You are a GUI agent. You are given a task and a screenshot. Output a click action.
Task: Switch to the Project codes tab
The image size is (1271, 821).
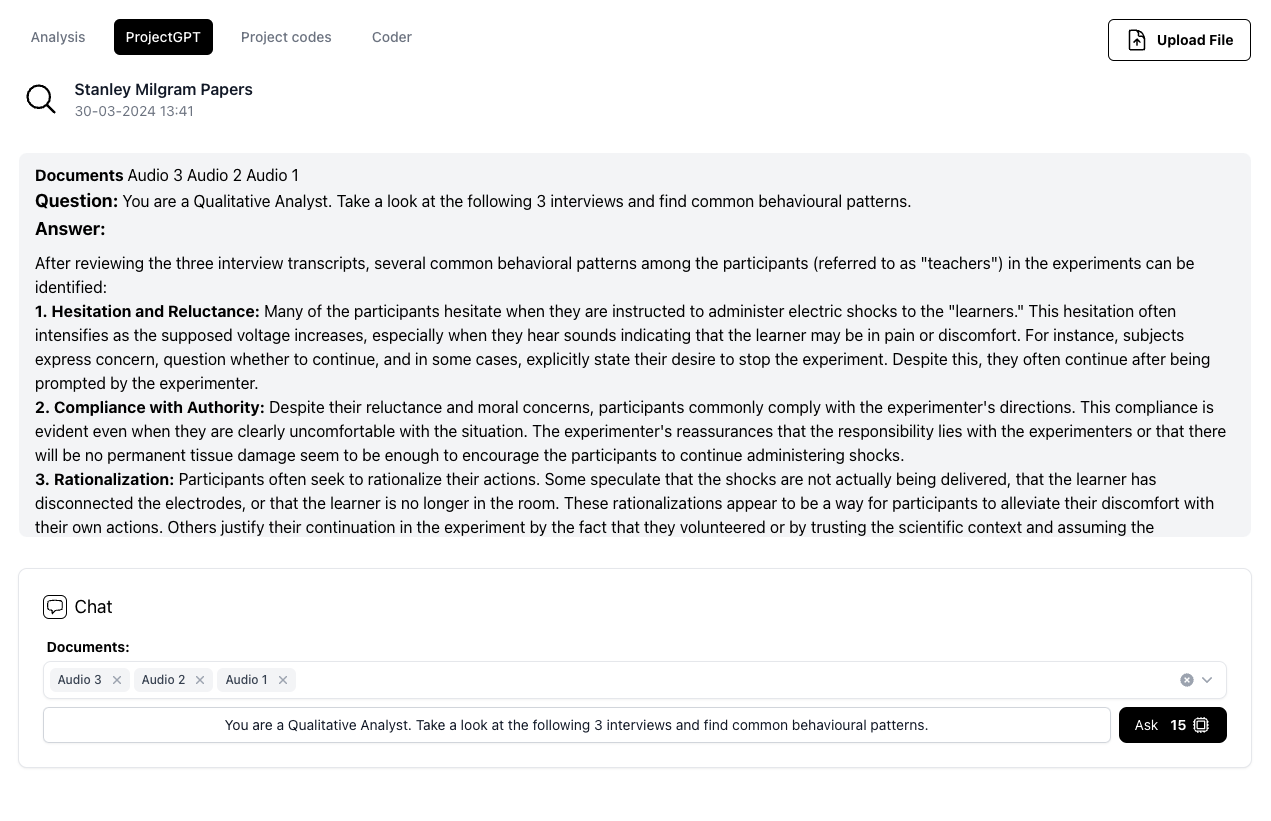286,37
